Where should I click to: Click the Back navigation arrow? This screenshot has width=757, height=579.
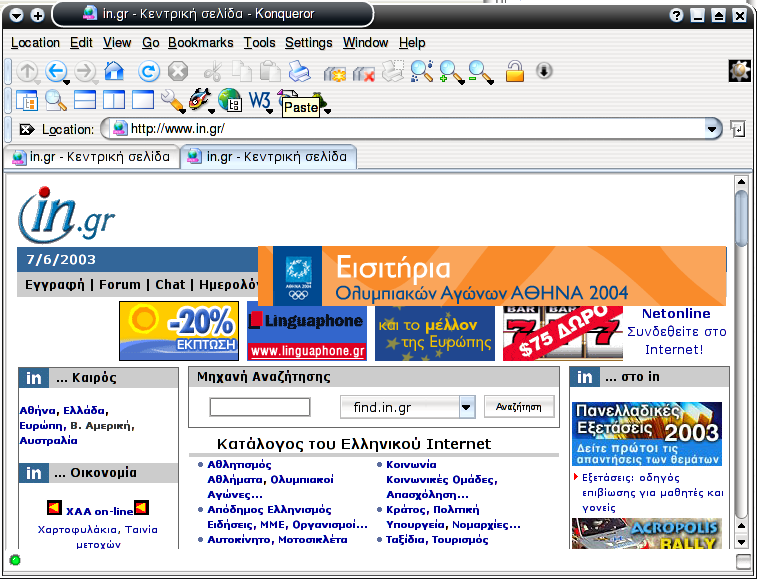tap(56, 71)
